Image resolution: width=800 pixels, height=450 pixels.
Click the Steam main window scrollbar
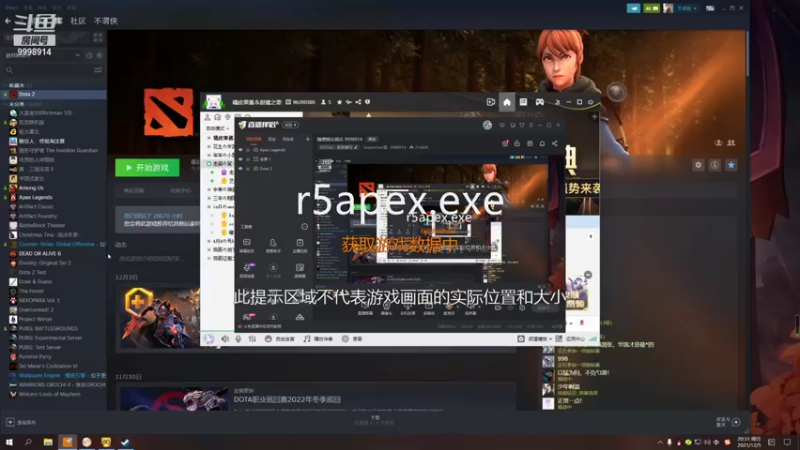[747, 54]
